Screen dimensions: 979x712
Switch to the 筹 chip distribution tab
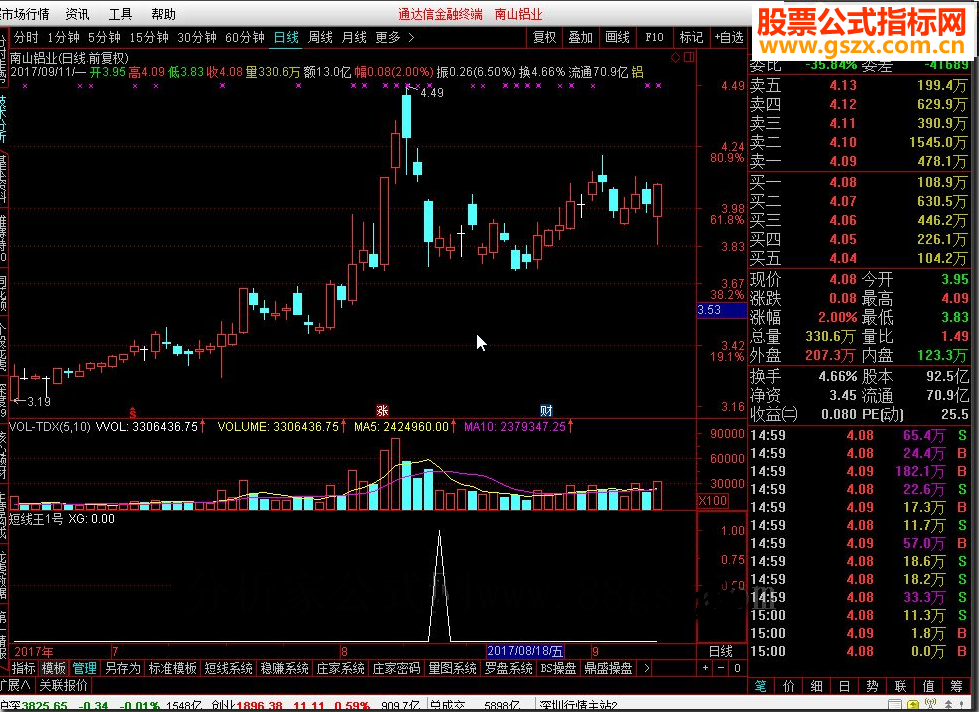[x=957, y=686]
